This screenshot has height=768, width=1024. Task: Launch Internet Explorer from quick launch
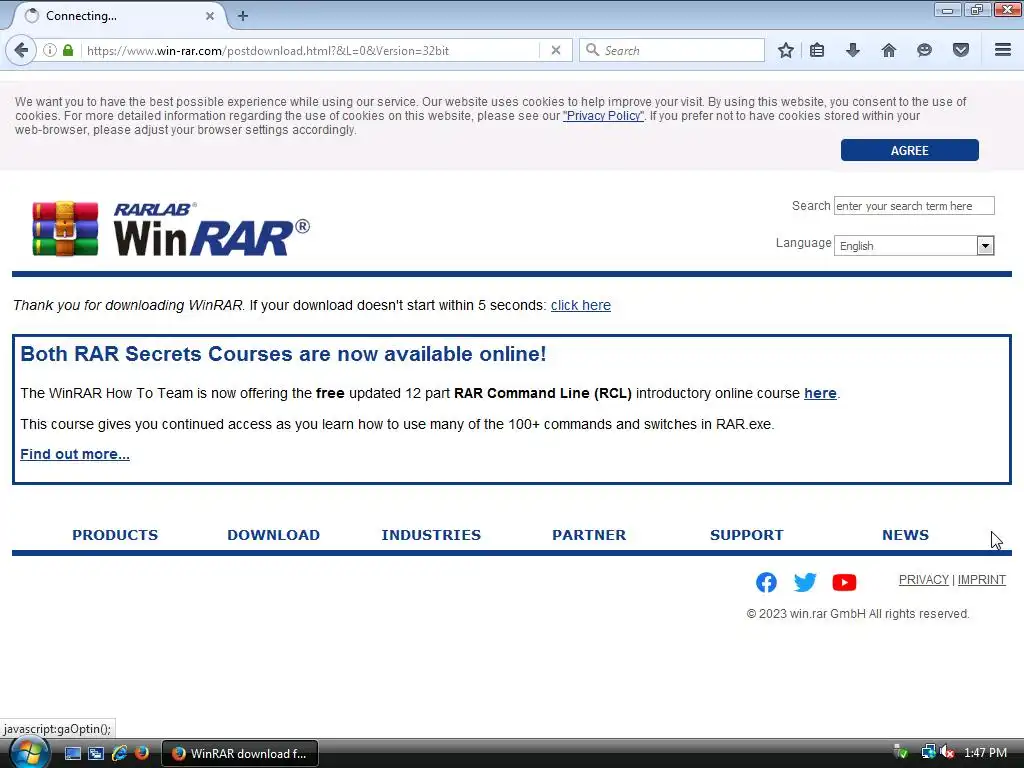pyautogui.click(x=119, y=754)
